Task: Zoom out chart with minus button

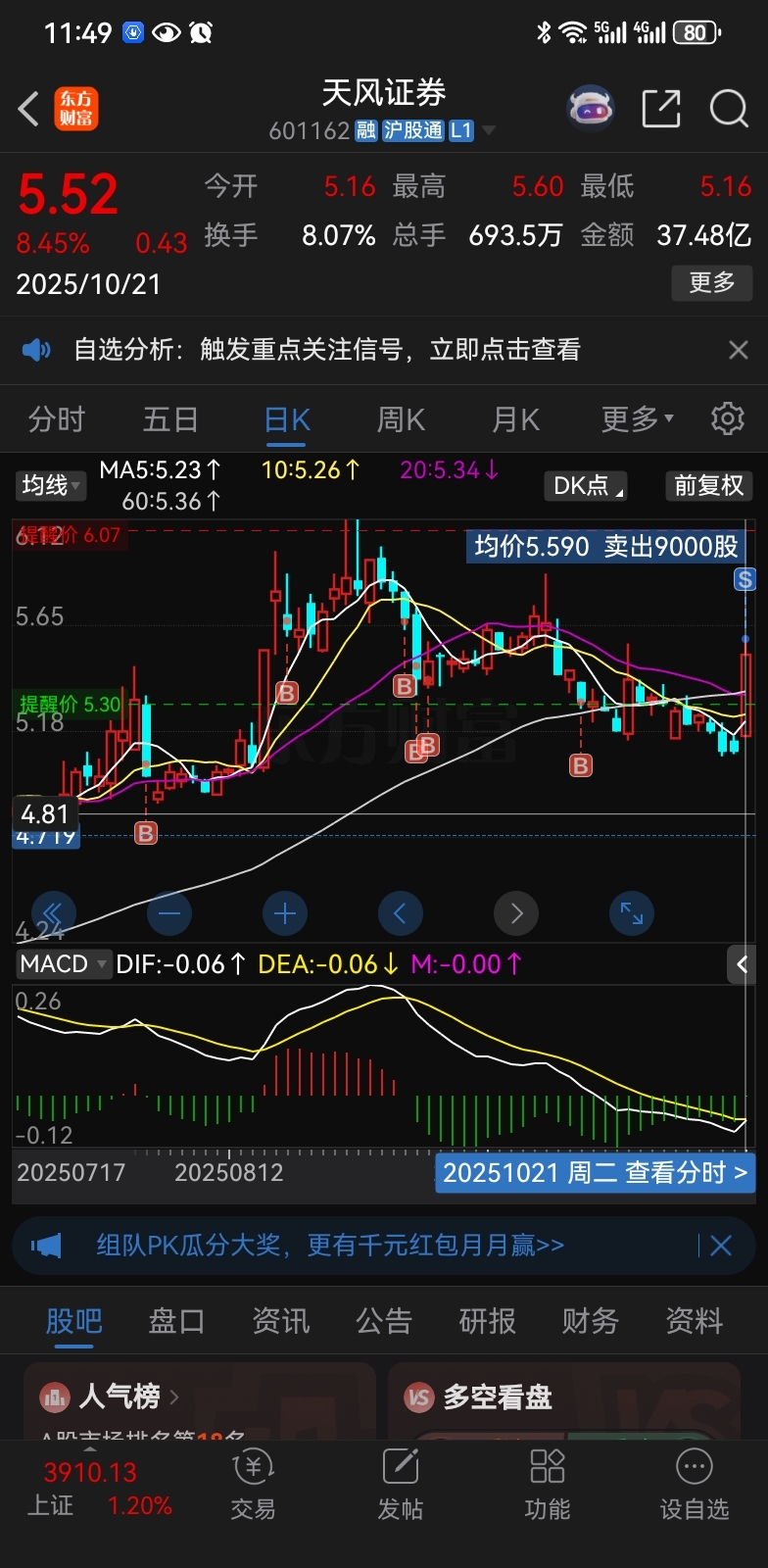Action: pos(169,914)
